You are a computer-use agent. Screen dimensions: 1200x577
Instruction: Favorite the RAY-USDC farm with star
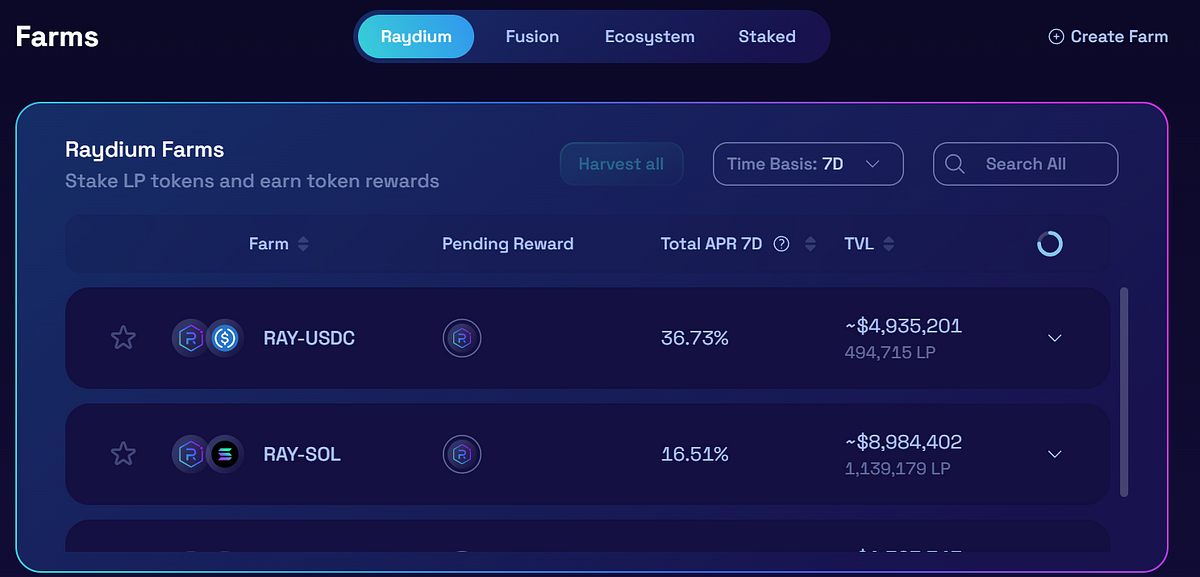pyautogui.click(x=123, y=338)
